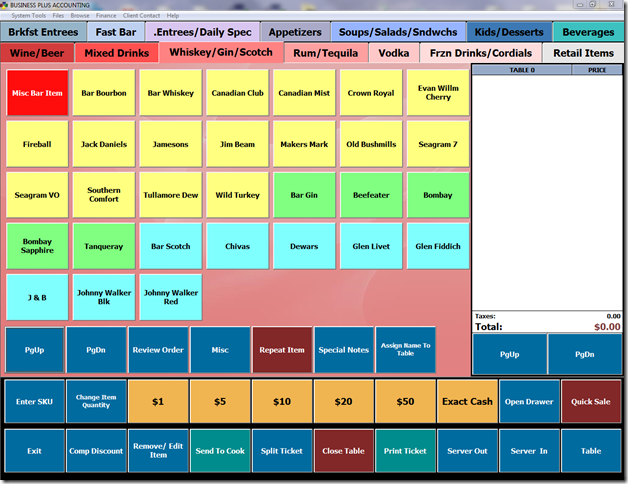Add Special Notes to the item
The height and width of the screenshot is (484, 628).
pos(344,350)
